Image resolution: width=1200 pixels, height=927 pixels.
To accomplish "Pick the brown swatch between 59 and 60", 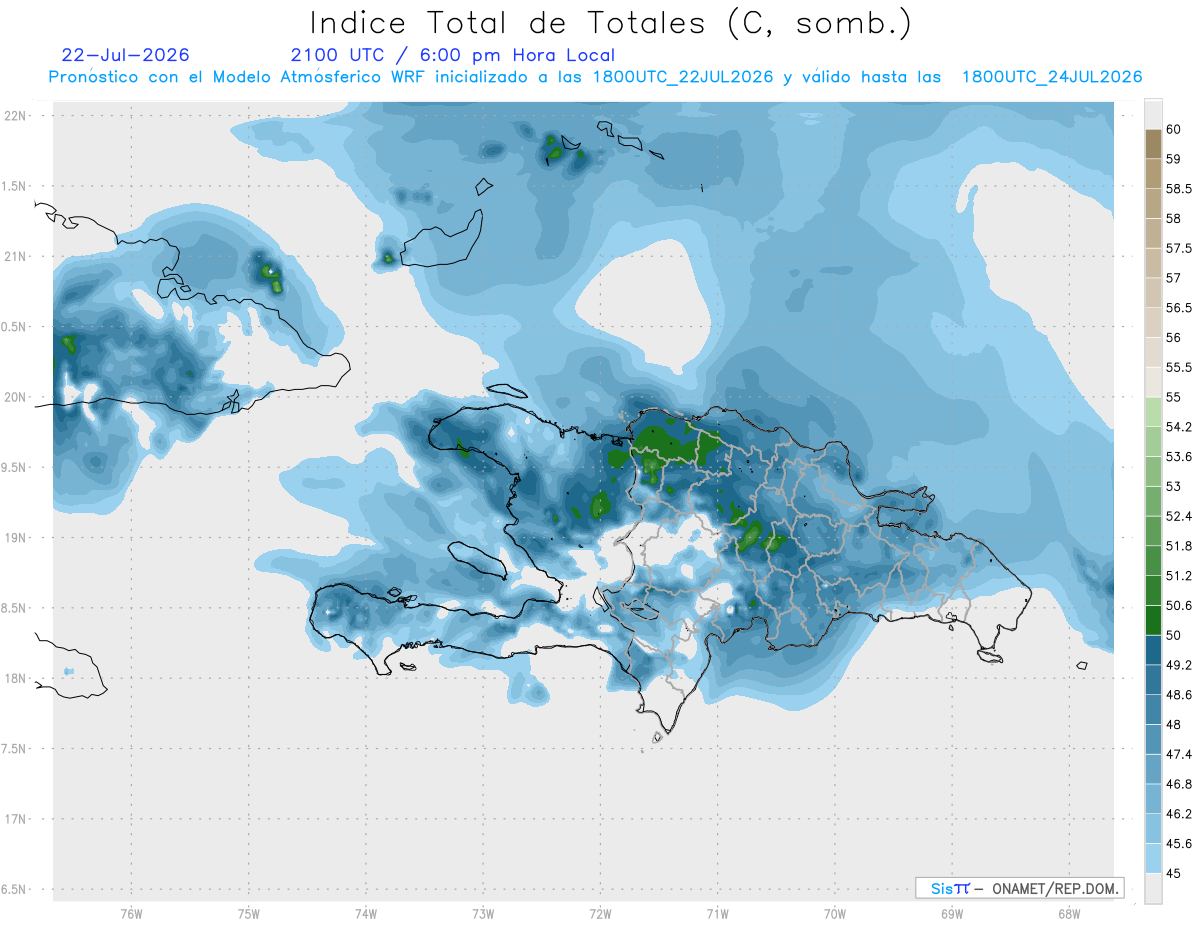I will (1153, 144).
